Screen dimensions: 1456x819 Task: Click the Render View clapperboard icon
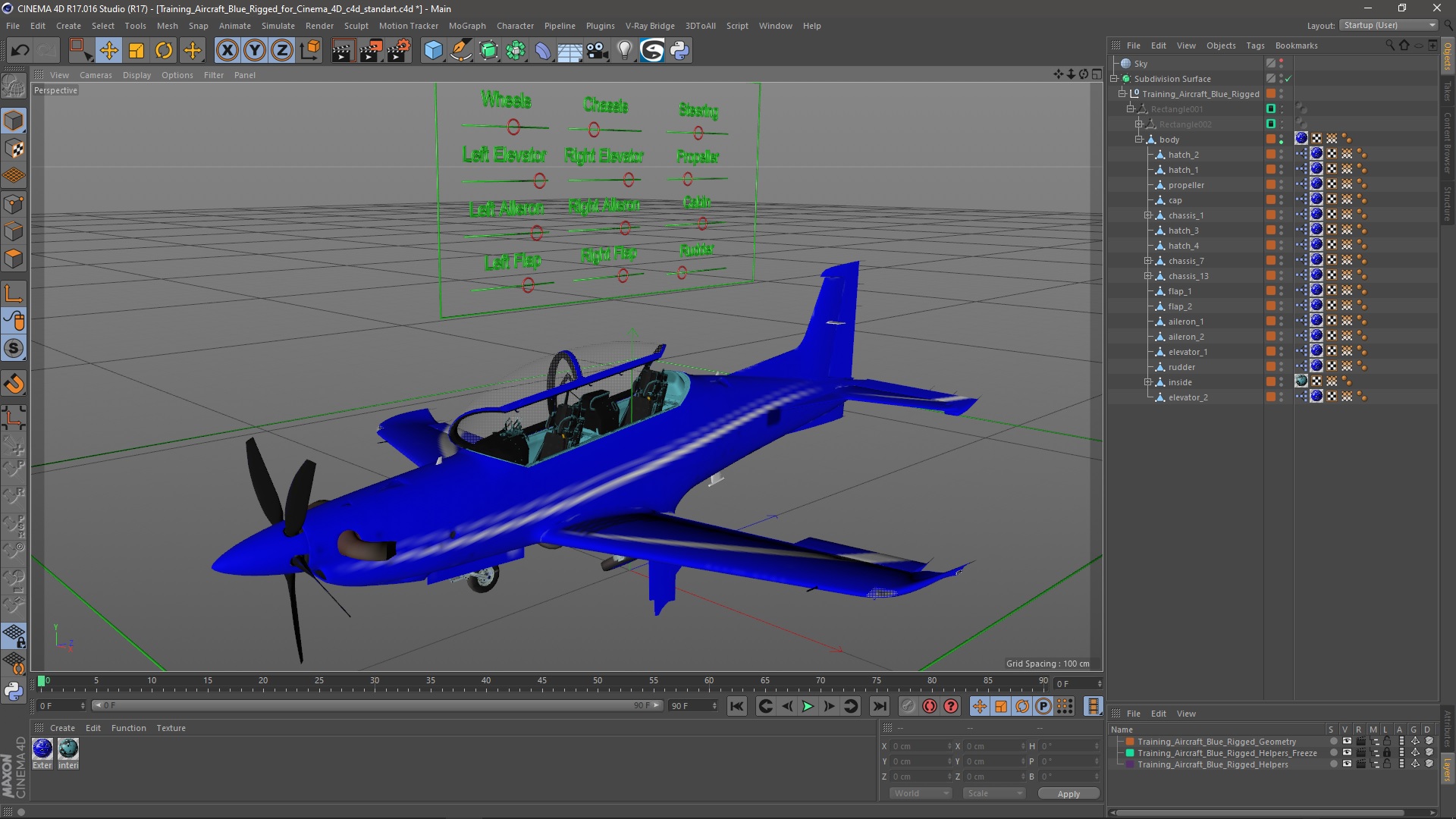pos(343,51)
